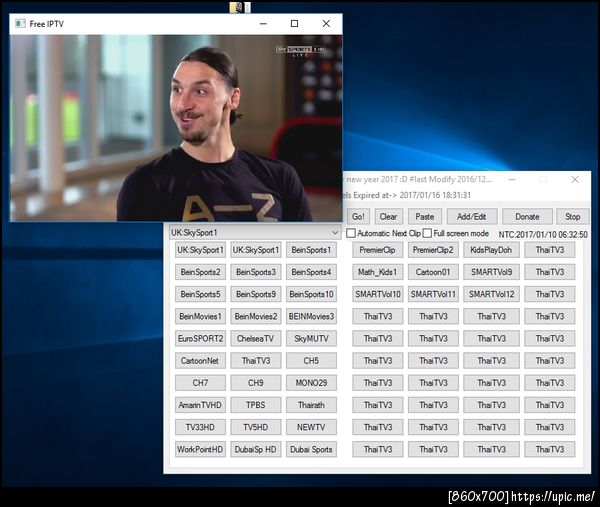
Task: Open the CH9 channel
Action: [x=256, y=383]
